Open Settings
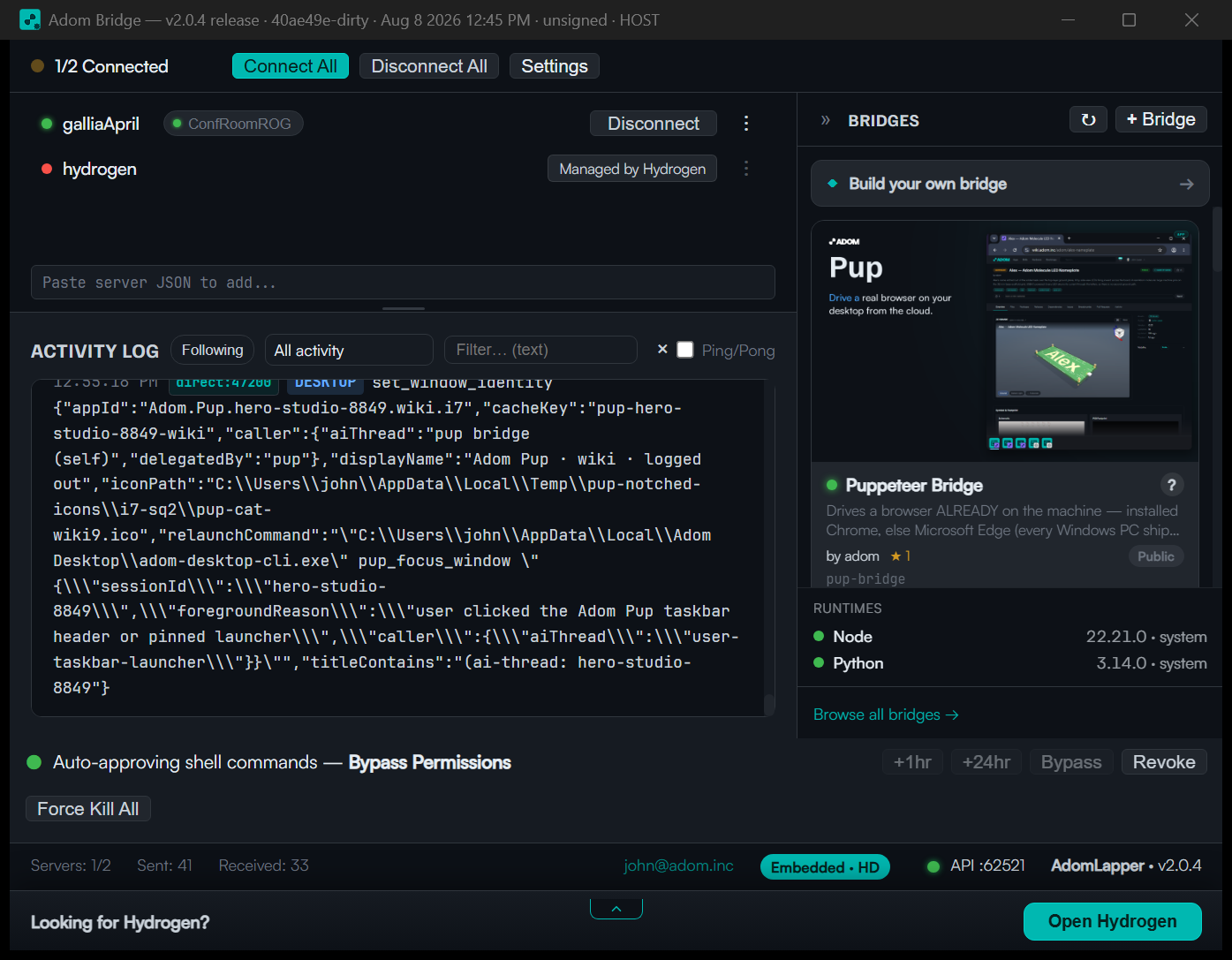This screenshot has height=960, width=1232. coord(555,66)
